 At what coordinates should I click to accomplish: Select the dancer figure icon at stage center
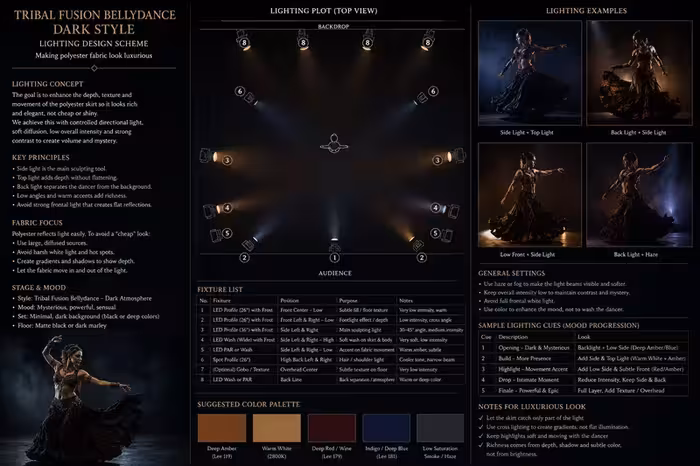tap(334, 144)
